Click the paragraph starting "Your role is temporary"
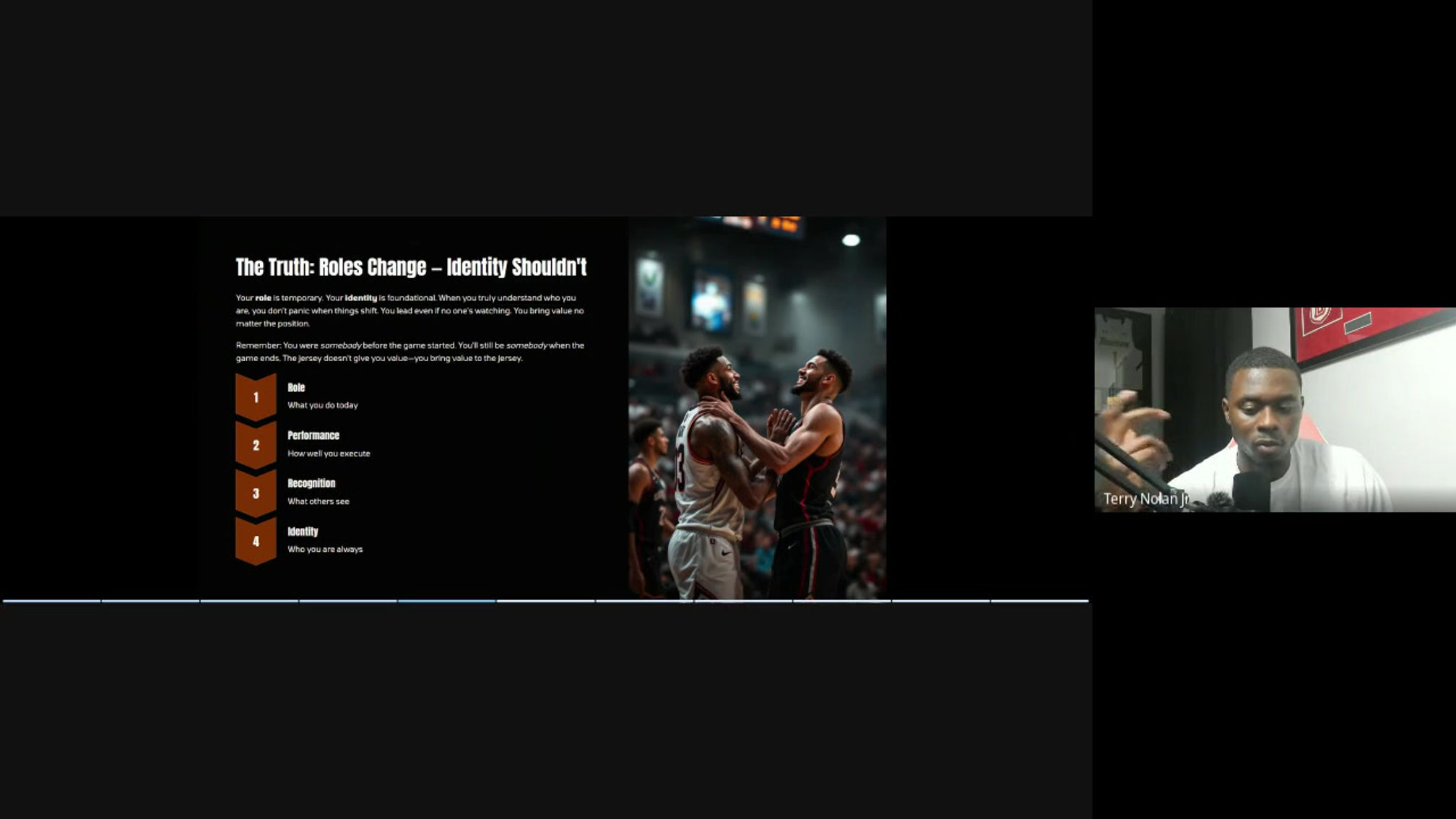The width and height of the screenshot is (1456, 819). pyautogui.click(x=410, y=311)
